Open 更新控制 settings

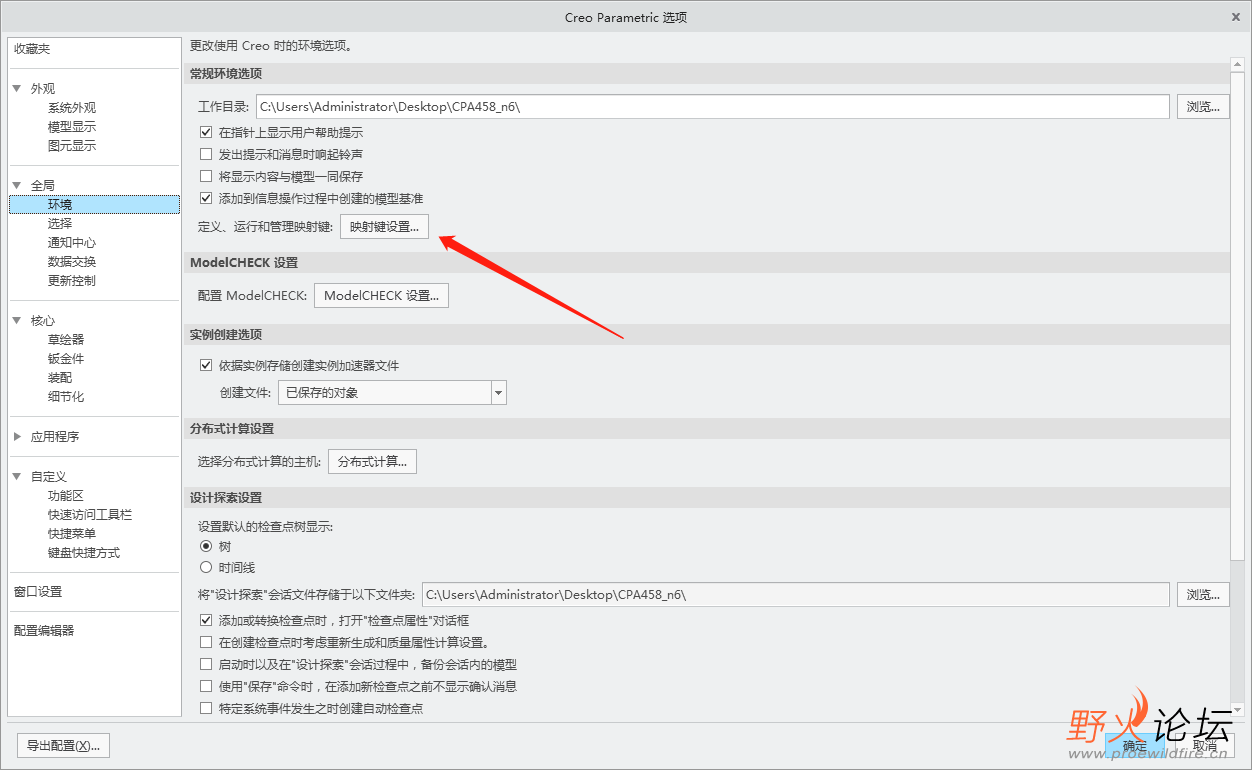pyautogui.click(x=72, y=280)
